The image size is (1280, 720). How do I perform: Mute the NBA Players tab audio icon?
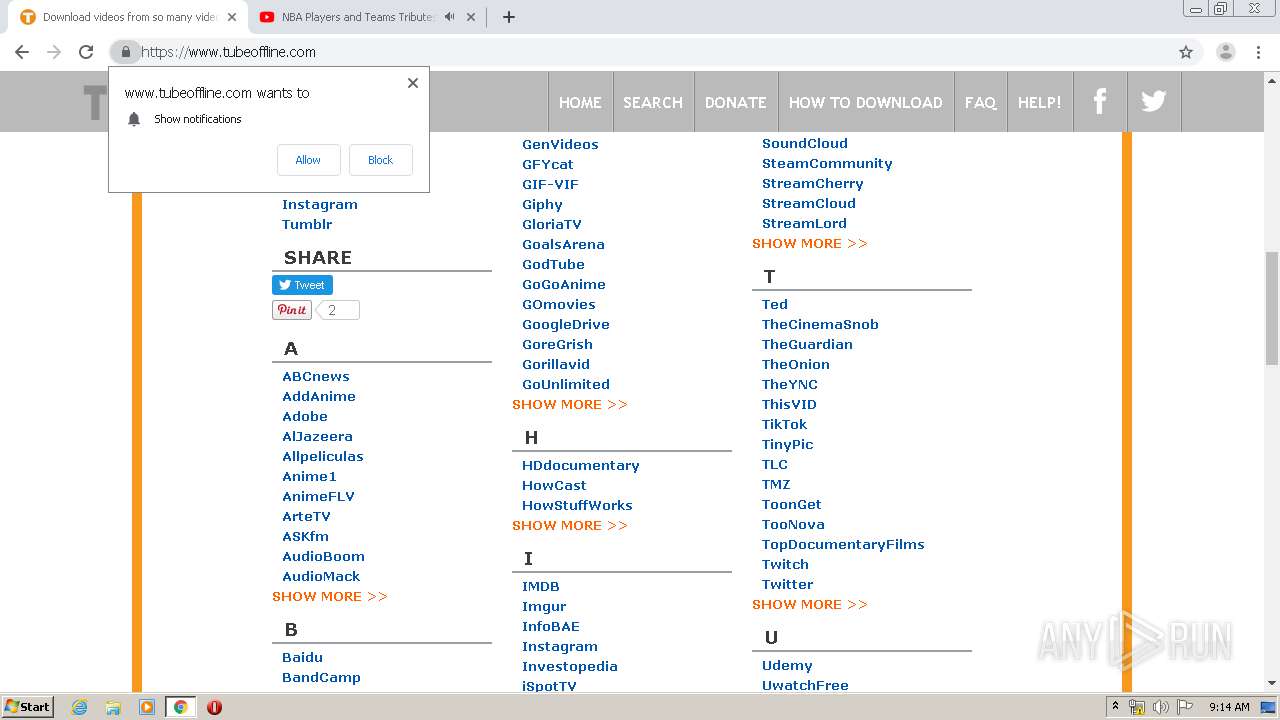tap(450, 17)
